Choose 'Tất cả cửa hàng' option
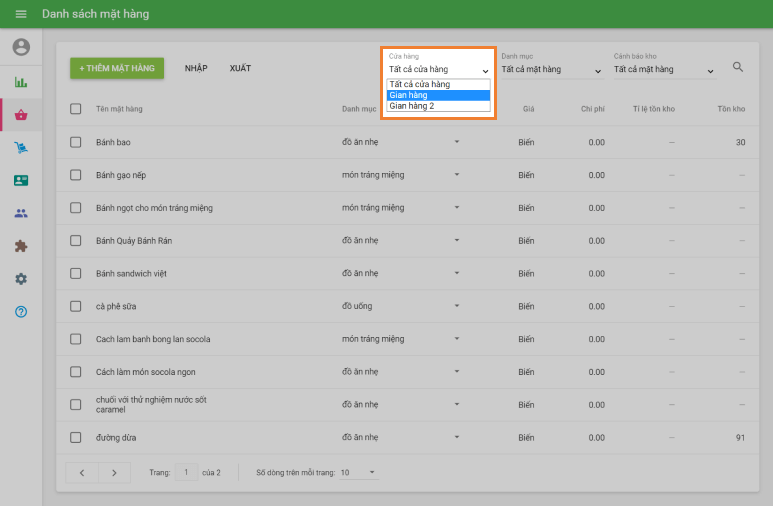The image size is (773, 506). coord(438,84)
